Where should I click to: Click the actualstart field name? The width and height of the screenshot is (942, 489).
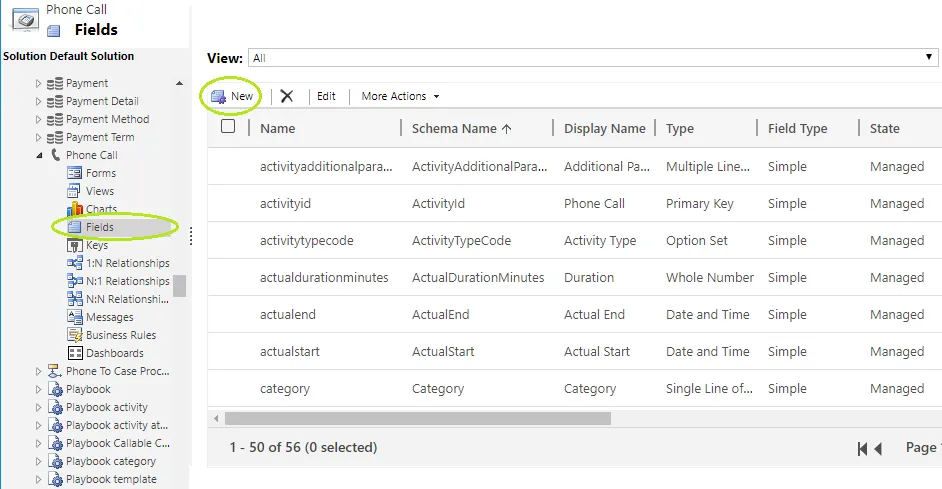click(290, 351)
